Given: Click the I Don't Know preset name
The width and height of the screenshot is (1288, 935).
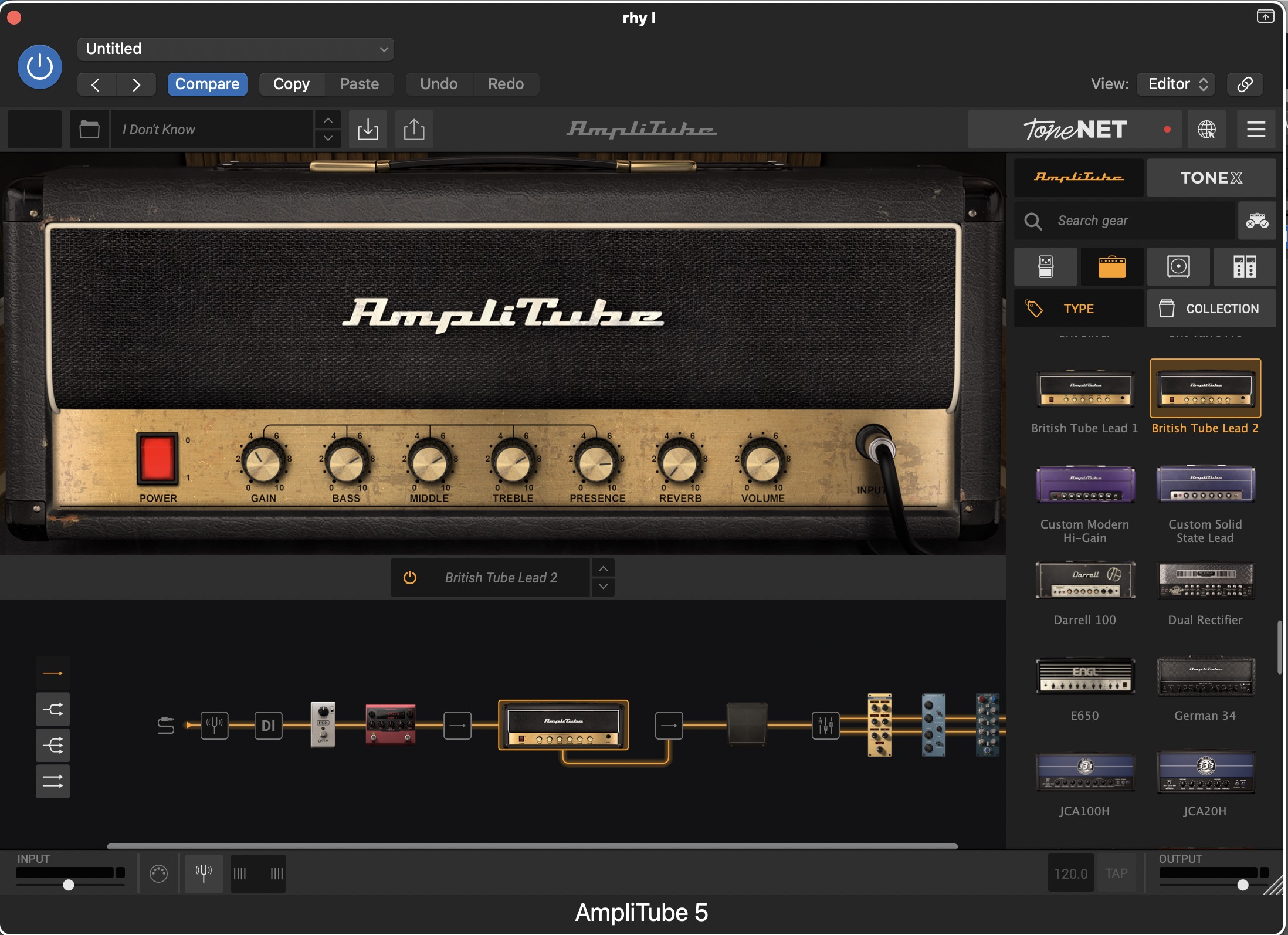Looking at the screenshot, I should tap(212, 129).
